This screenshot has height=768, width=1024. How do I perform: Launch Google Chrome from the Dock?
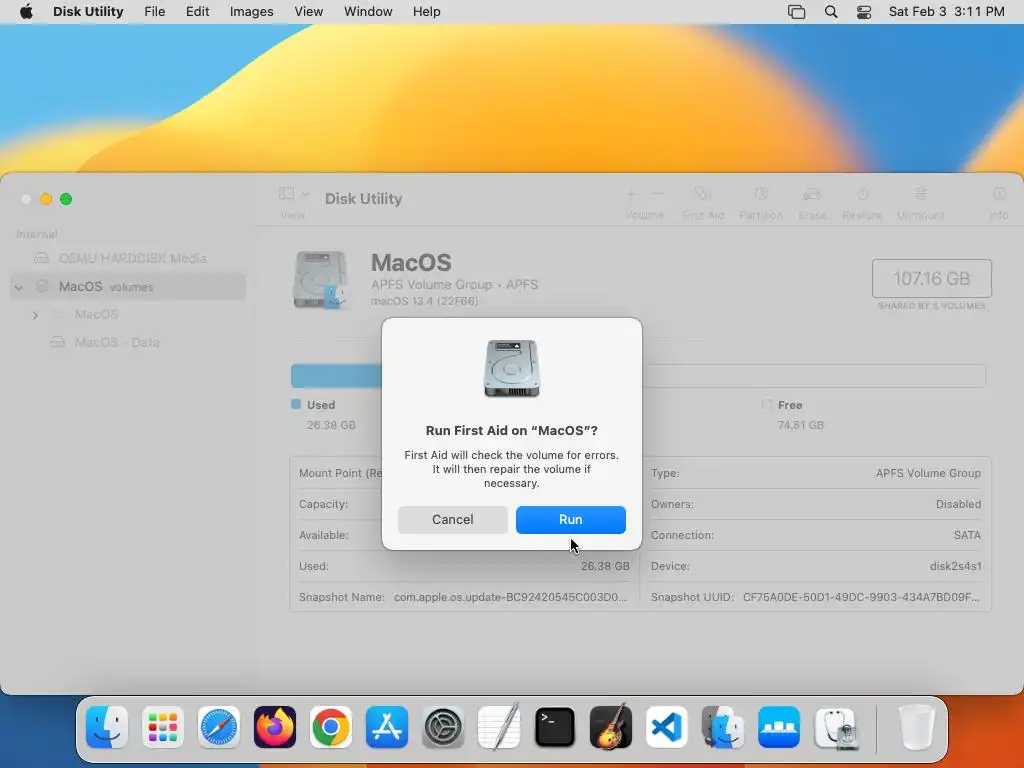331,727
